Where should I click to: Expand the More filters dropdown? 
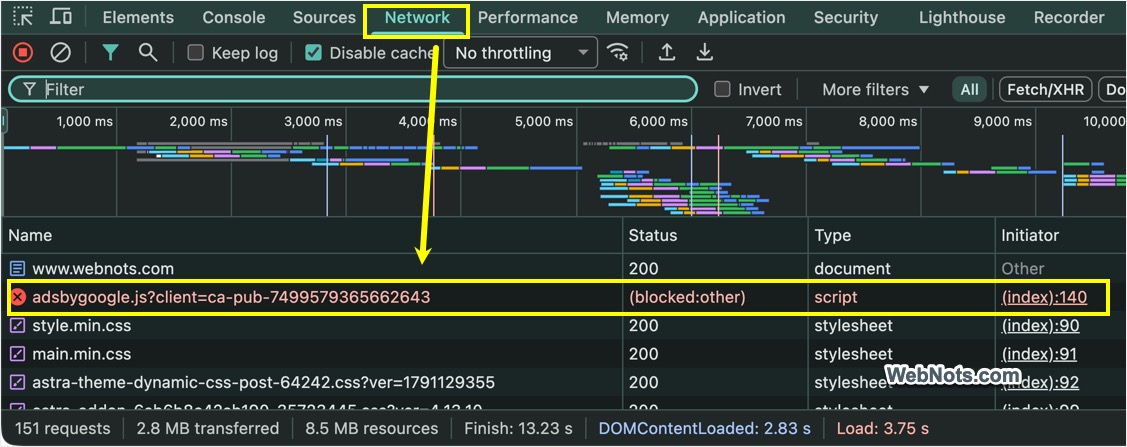coord(875,90)
